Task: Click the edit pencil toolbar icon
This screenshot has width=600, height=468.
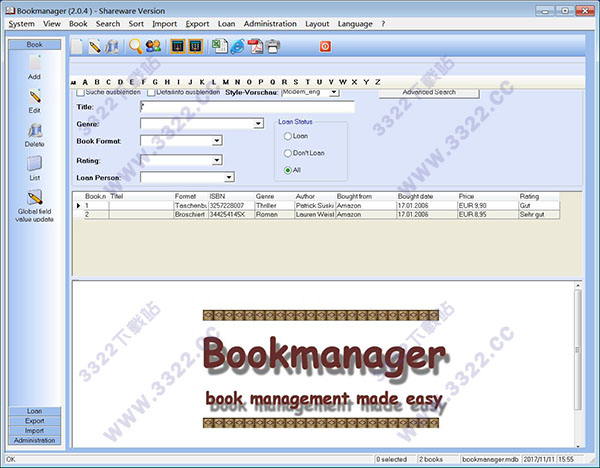Action: point(95,47)
